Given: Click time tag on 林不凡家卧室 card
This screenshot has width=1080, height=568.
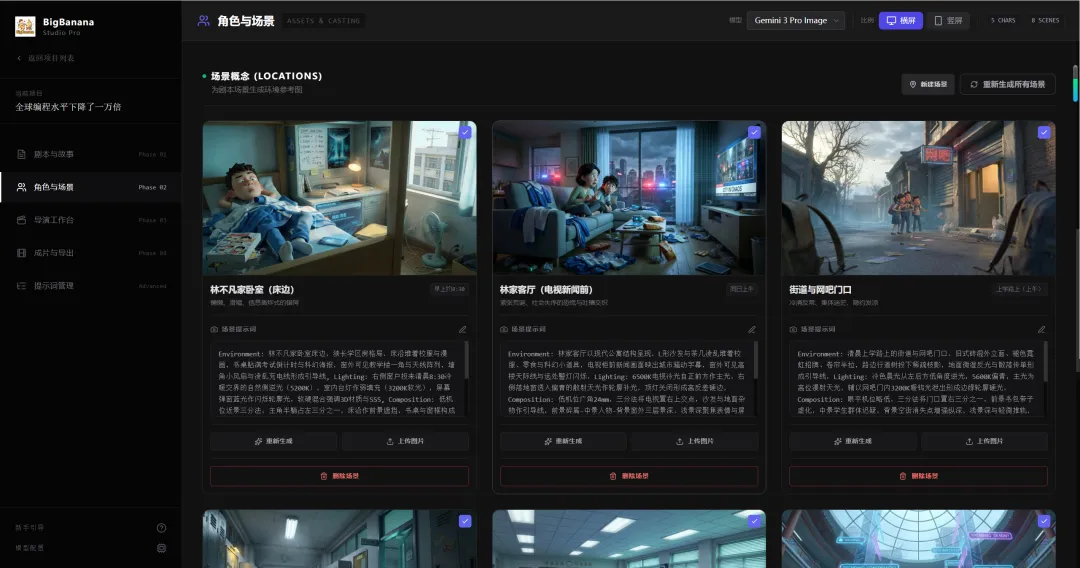Looking at the screenshot, I should (449, 289).
